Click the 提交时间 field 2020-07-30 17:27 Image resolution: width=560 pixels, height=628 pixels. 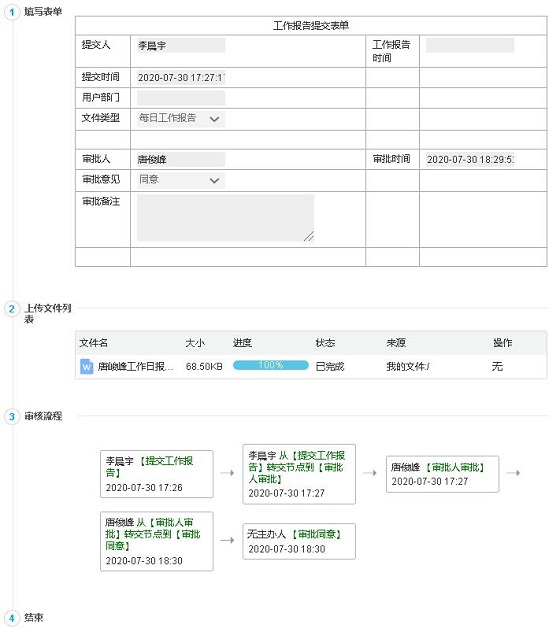[181, 77]
